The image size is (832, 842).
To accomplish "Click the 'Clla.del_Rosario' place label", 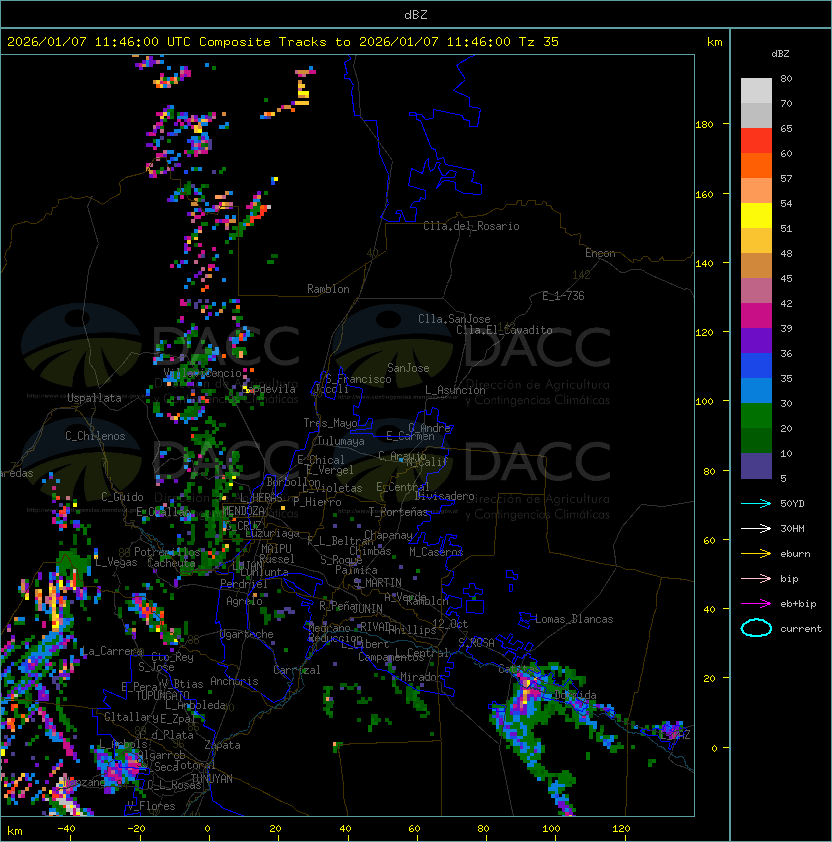I will click(471, 226).
